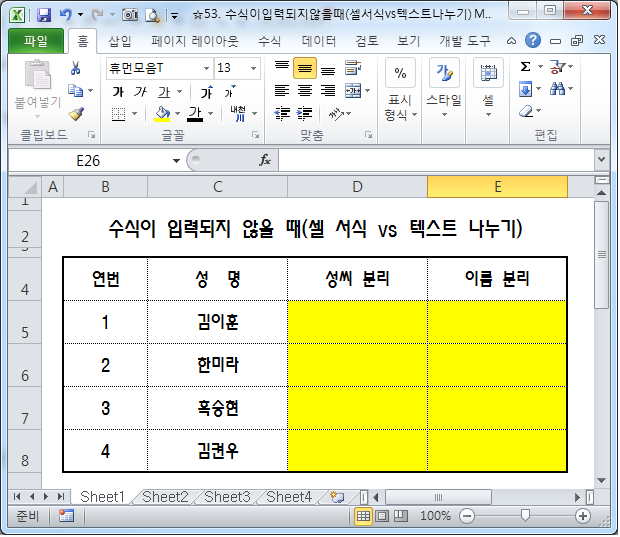620x537 pixels.
Task: Click the macro record icon in status bar
Action: (66, 516)
